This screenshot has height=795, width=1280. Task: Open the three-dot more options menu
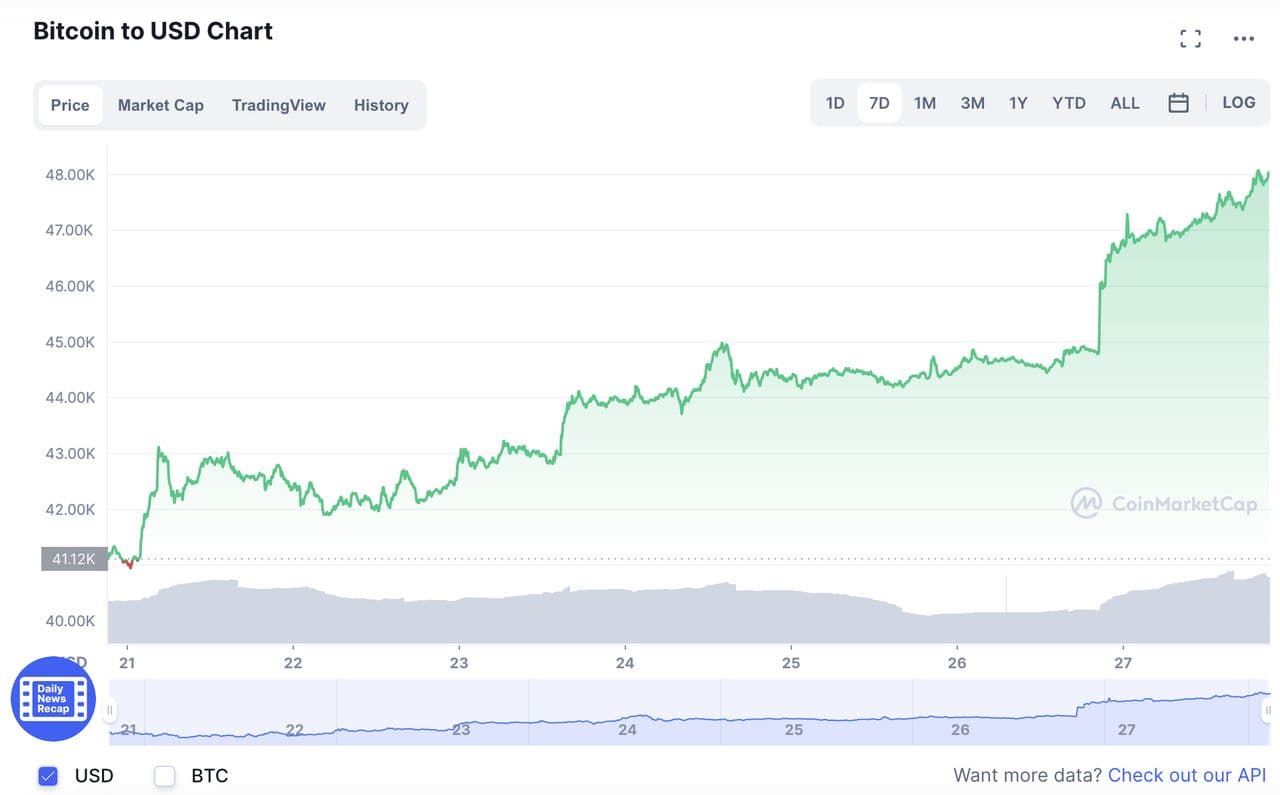(1243, 39)
